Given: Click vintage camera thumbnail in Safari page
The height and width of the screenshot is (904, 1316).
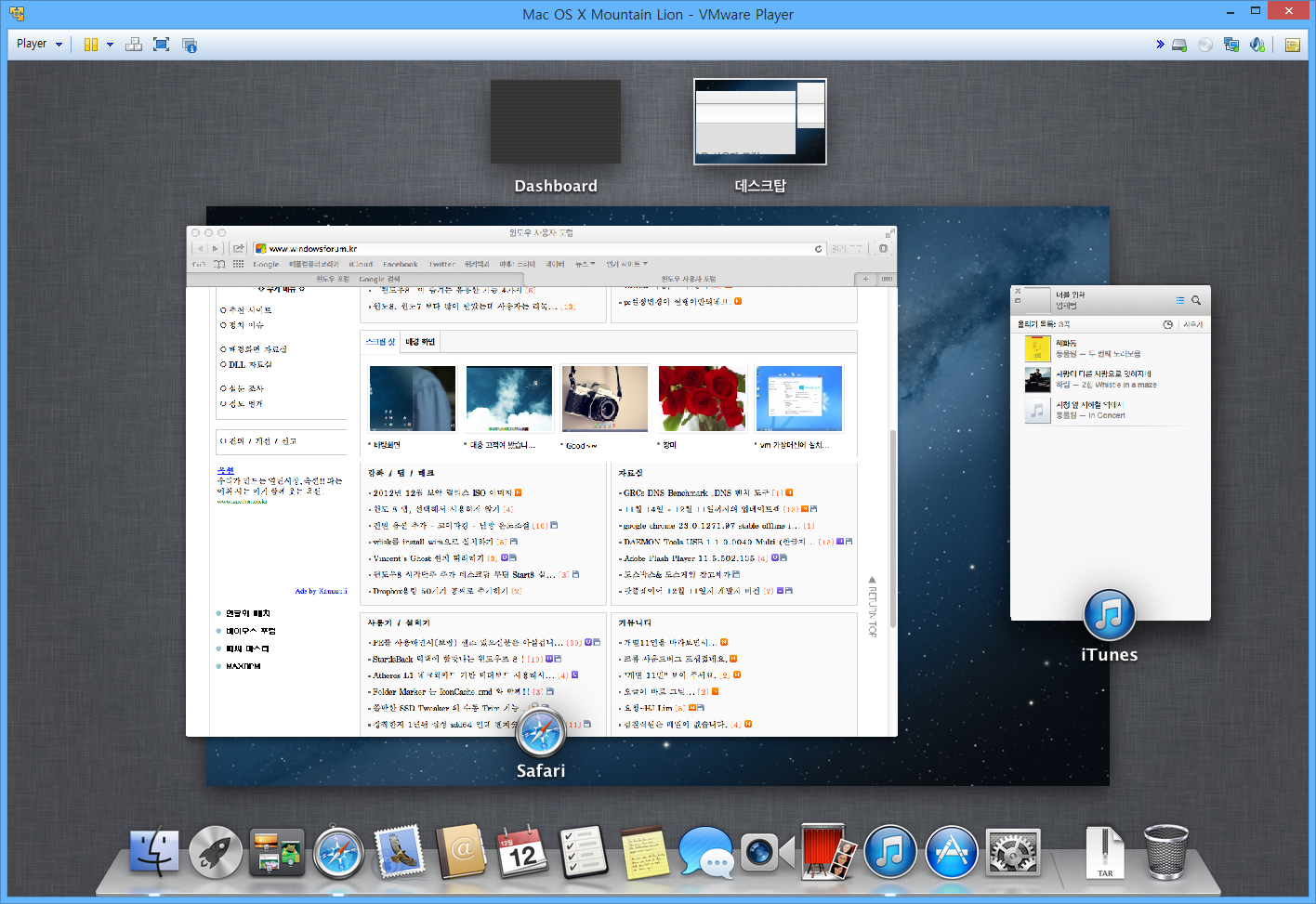Looking at the screenshot, I should coord(605,399).
